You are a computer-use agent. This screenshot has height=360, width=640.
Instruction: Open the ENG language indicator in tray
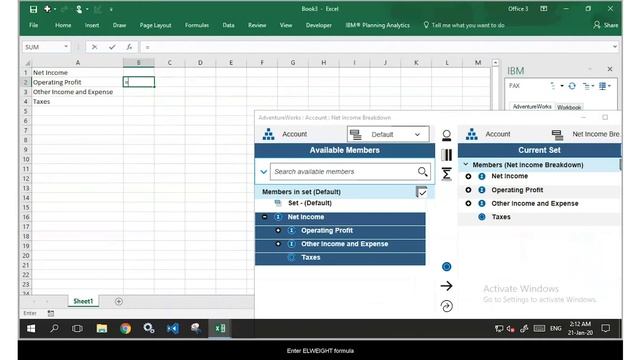(556, 329)
